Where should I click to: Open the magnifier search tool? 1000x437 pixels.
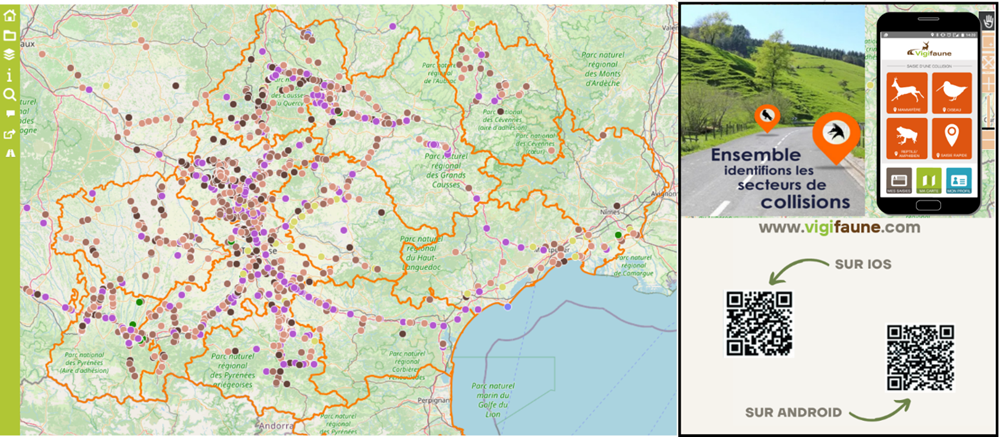tap(9, 94)
